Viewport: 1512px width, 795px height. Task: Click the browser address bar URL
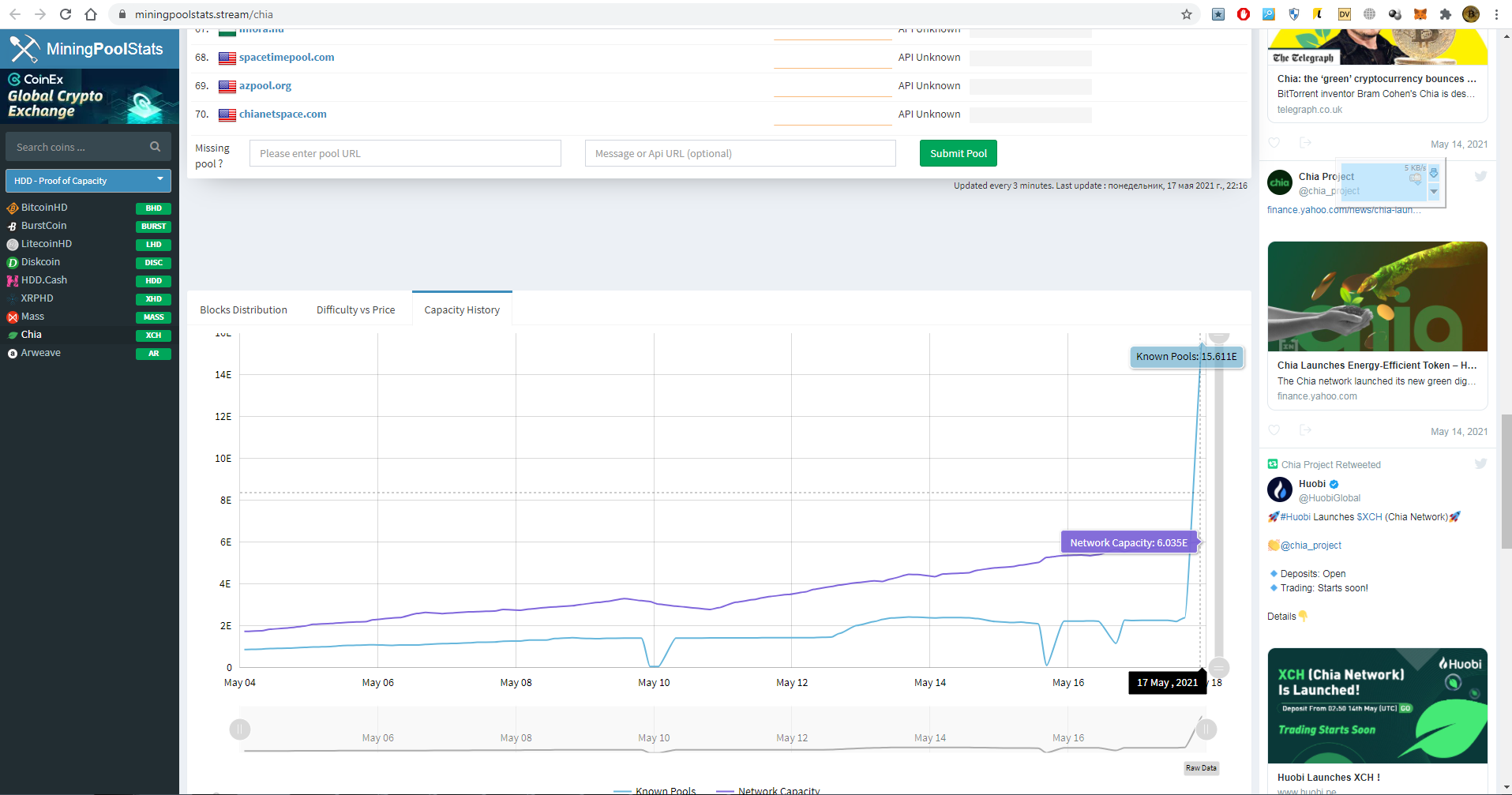(204, 14)
